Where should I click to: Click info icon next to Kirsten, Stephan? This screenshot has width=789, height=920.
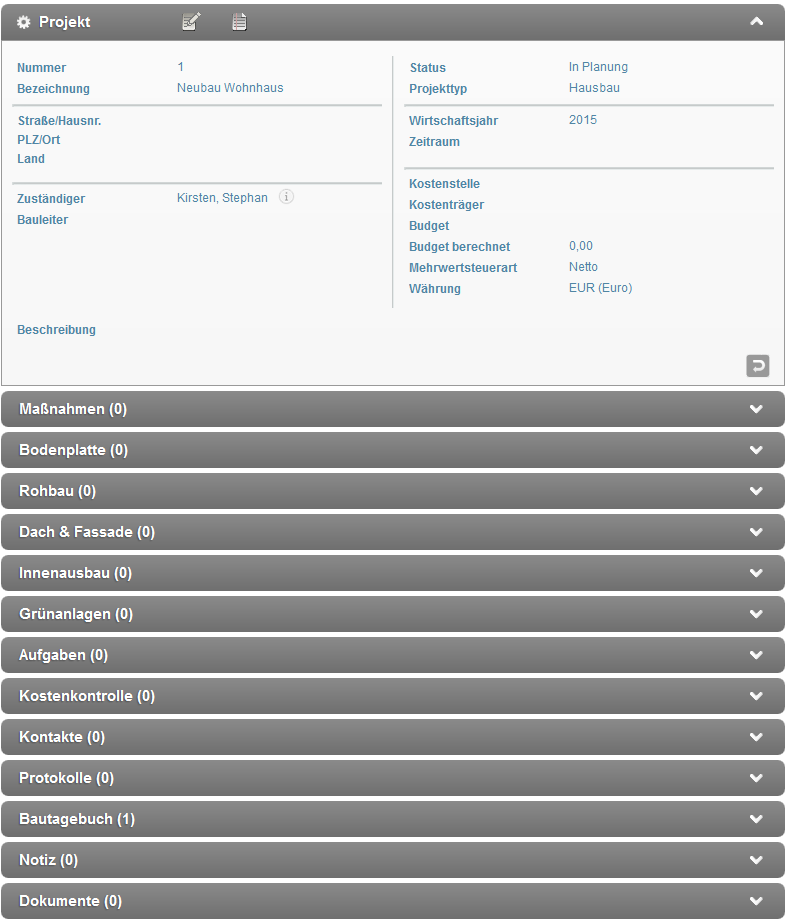[286, 197]
